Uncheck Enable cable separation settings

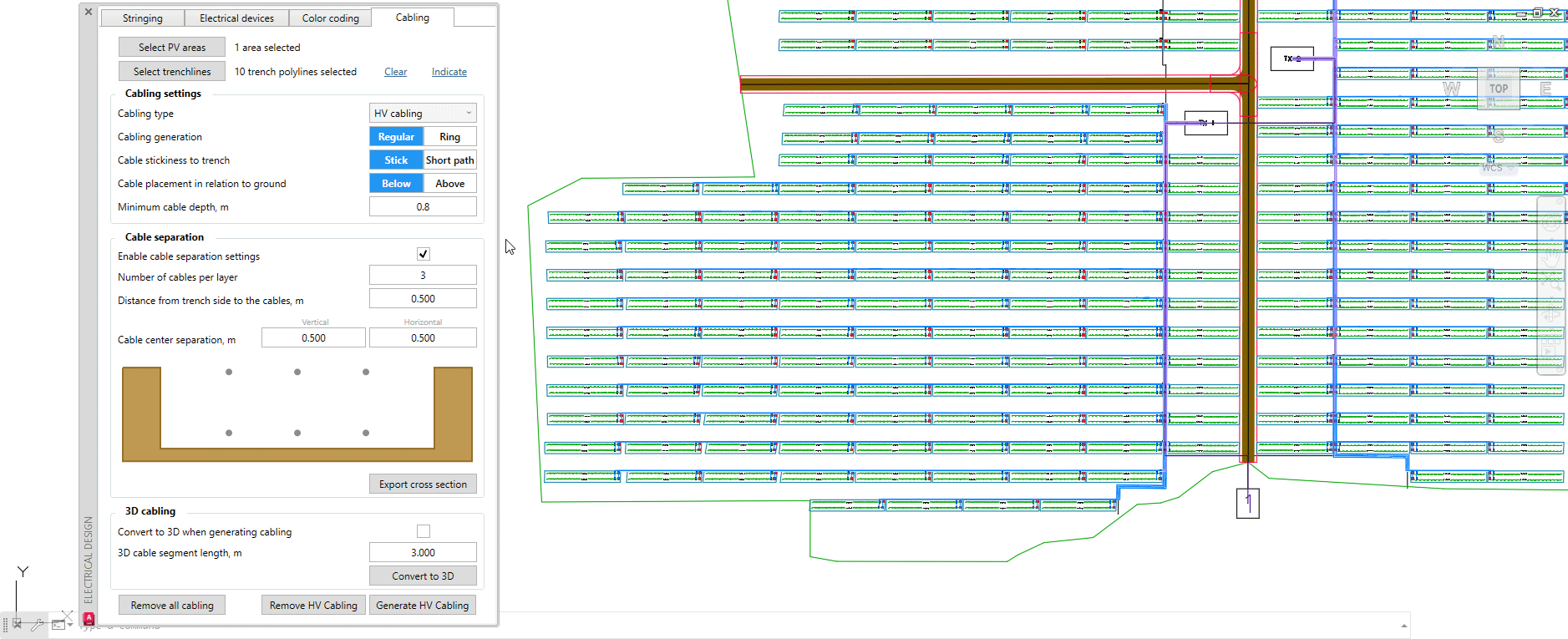(424, 254)
